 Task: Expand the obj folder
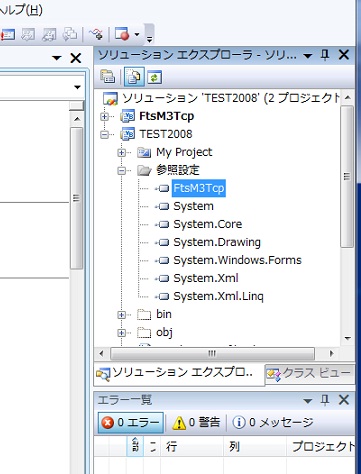pos(122,333)
